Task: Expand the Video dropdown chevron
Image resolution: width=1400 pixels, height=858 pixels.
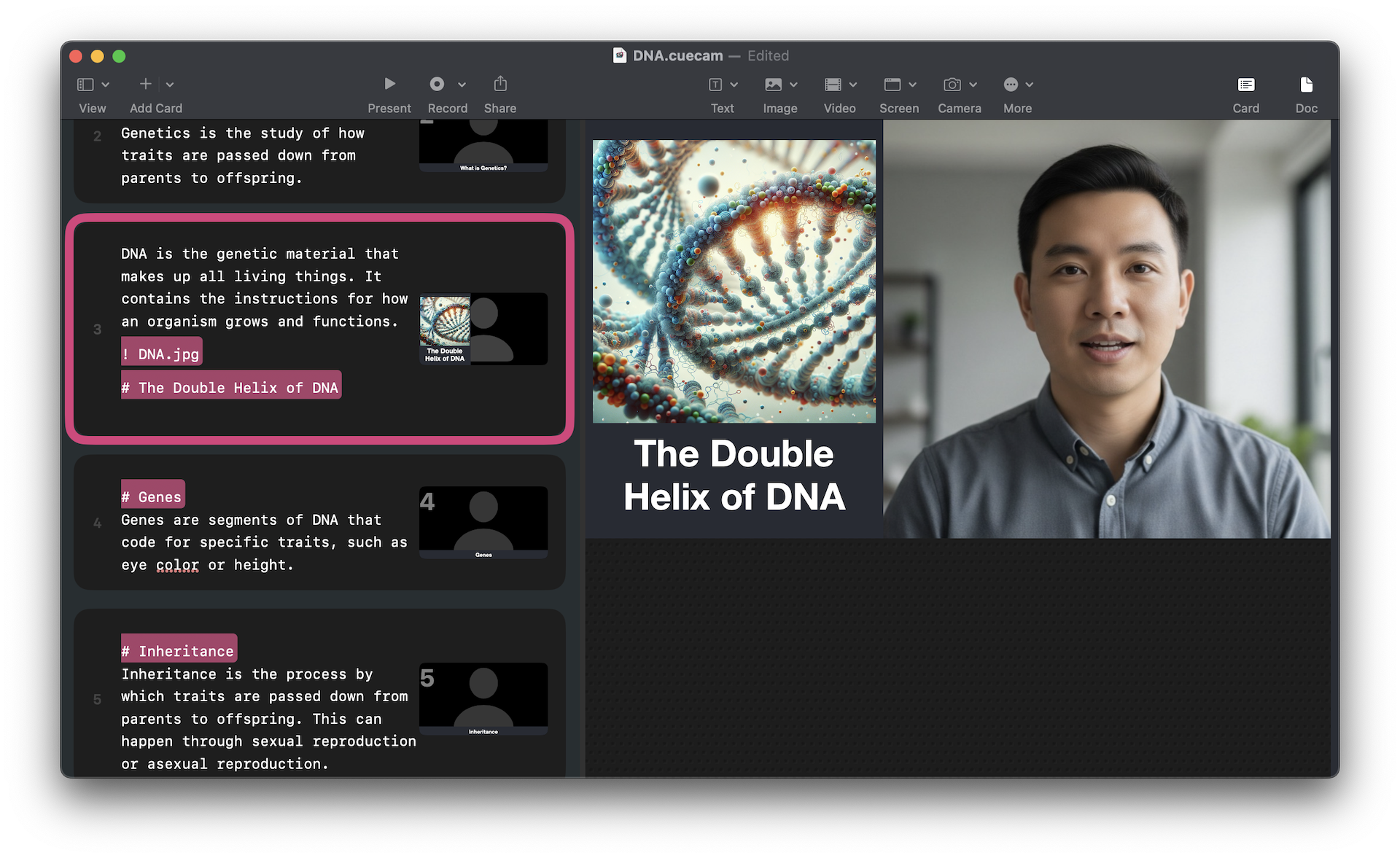Action: click(x=853, y=85)
